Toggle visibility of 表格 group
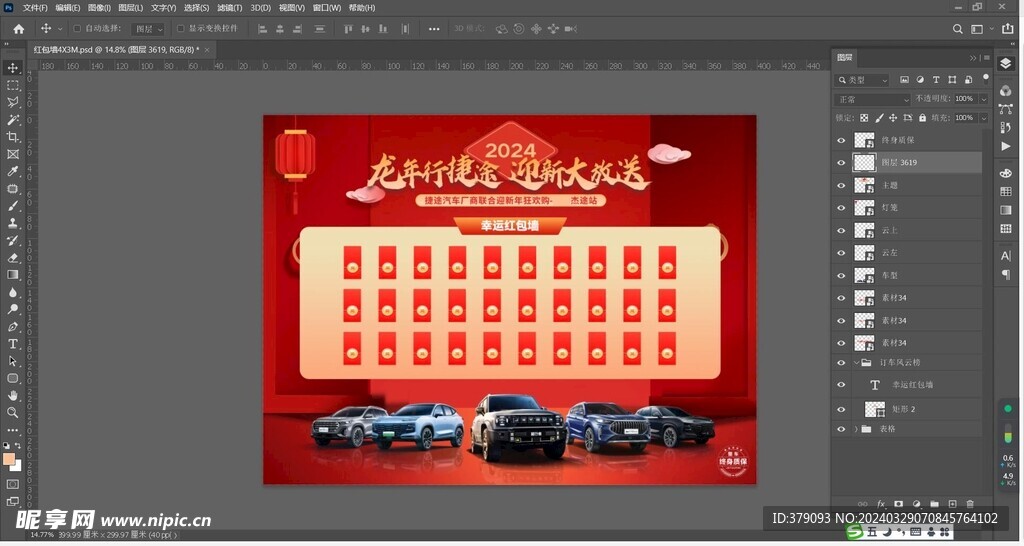 coord(841,429)
